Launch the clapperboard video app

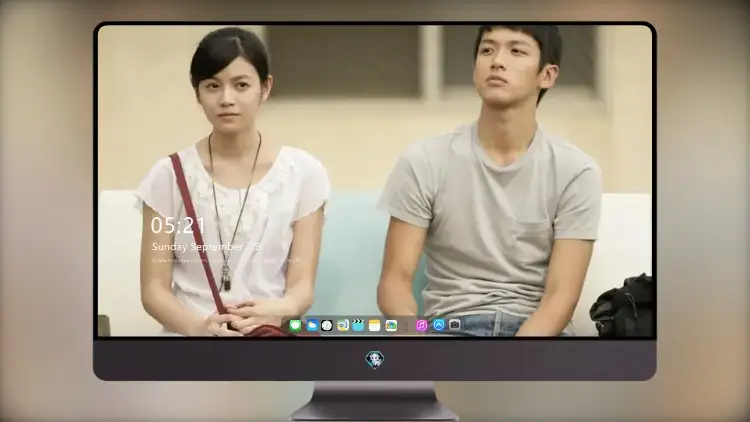[358, 325]
